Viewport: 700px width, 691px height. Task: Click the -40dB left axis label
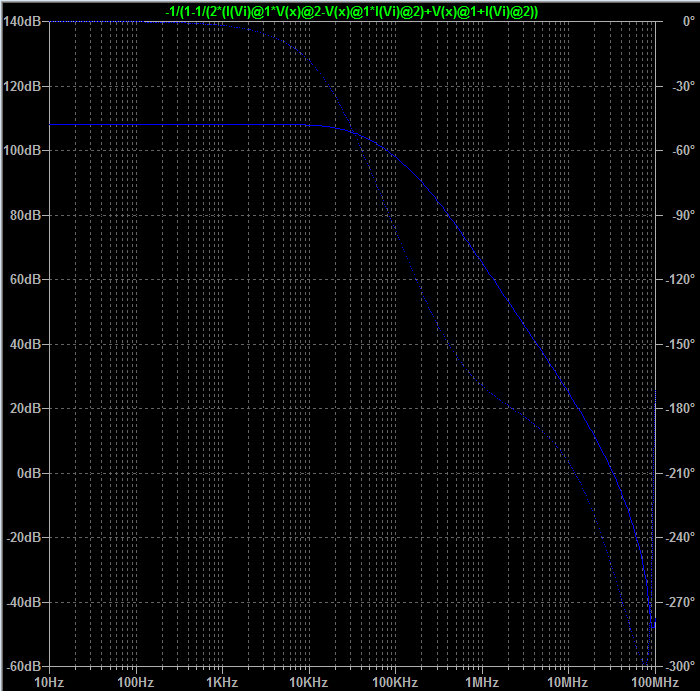[x=24, y=602]
